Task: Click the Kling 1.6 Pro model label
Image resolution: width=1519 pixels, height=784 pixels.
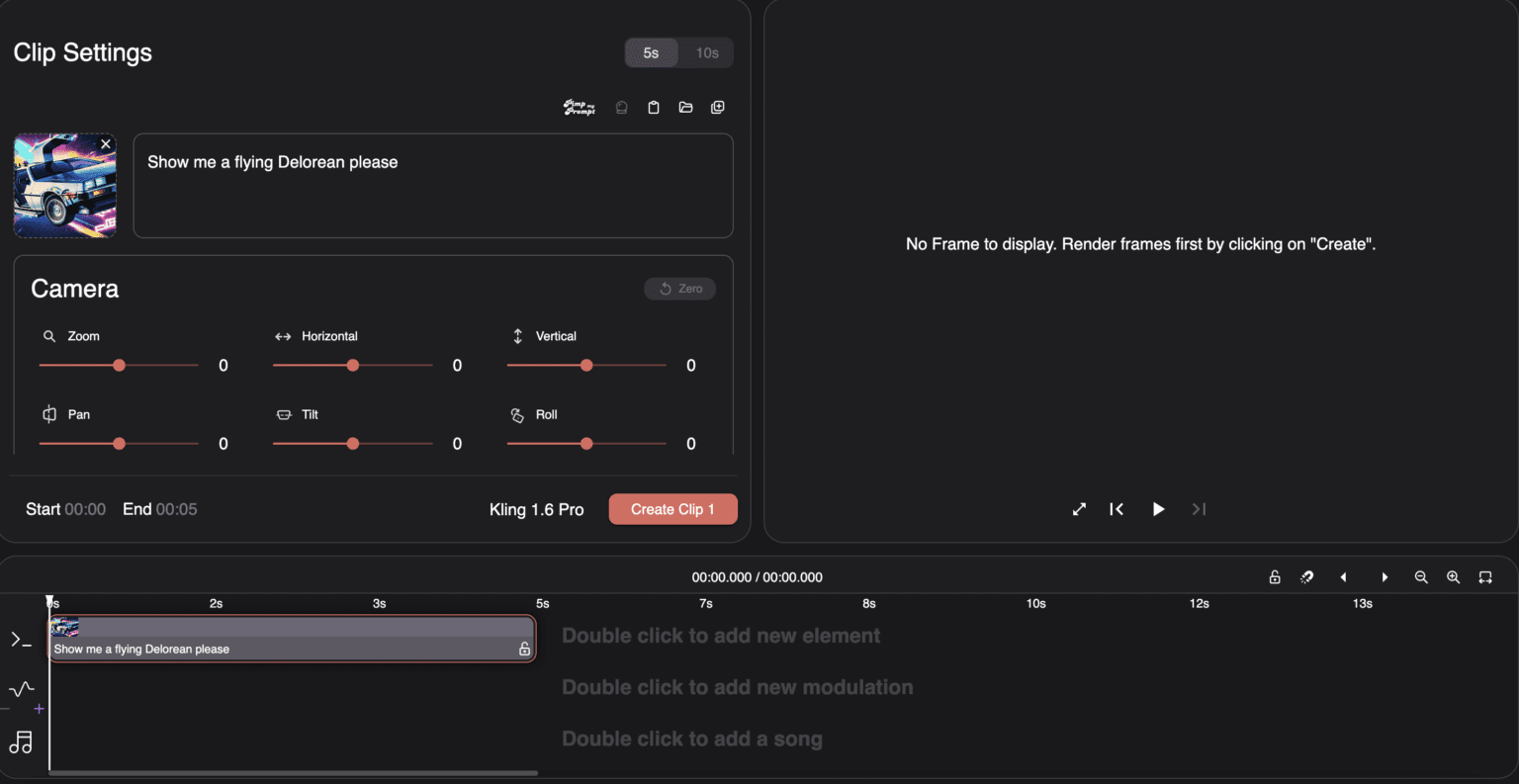Action: (537, 509)
